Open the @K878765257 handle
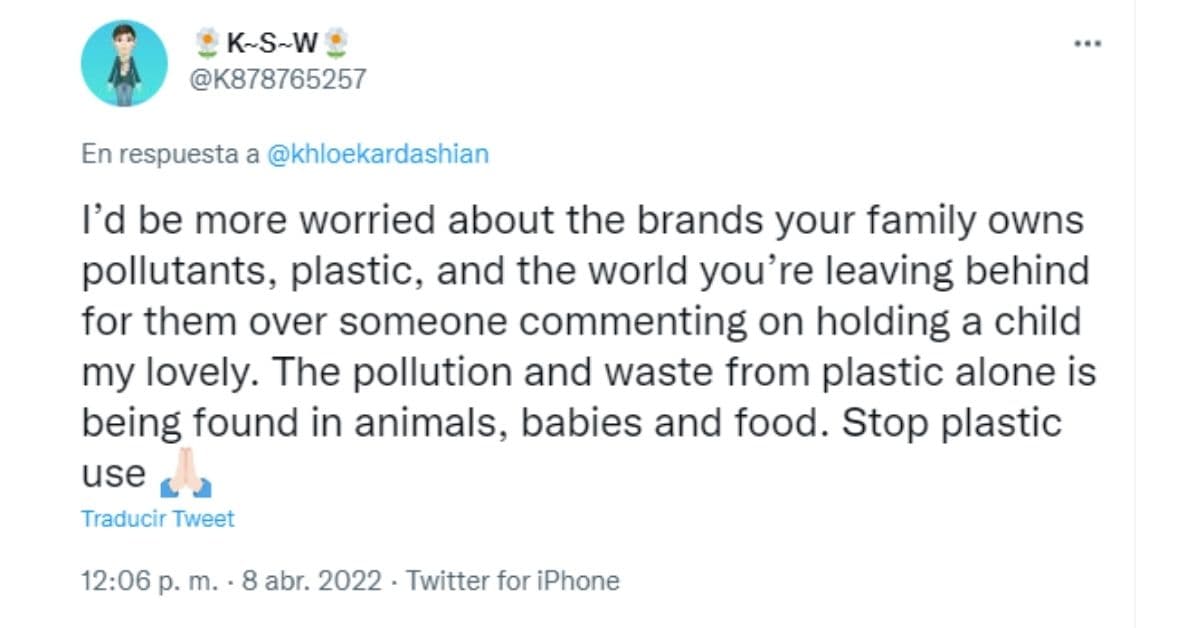 (x=278, y=79)
